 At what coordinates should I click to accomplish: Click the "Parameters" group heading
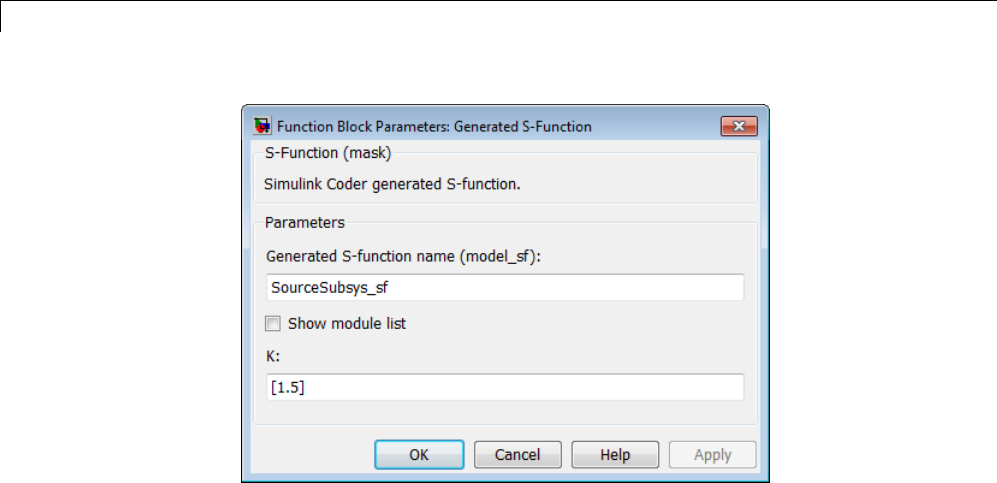pyautogui.click(x=305, y=222)
